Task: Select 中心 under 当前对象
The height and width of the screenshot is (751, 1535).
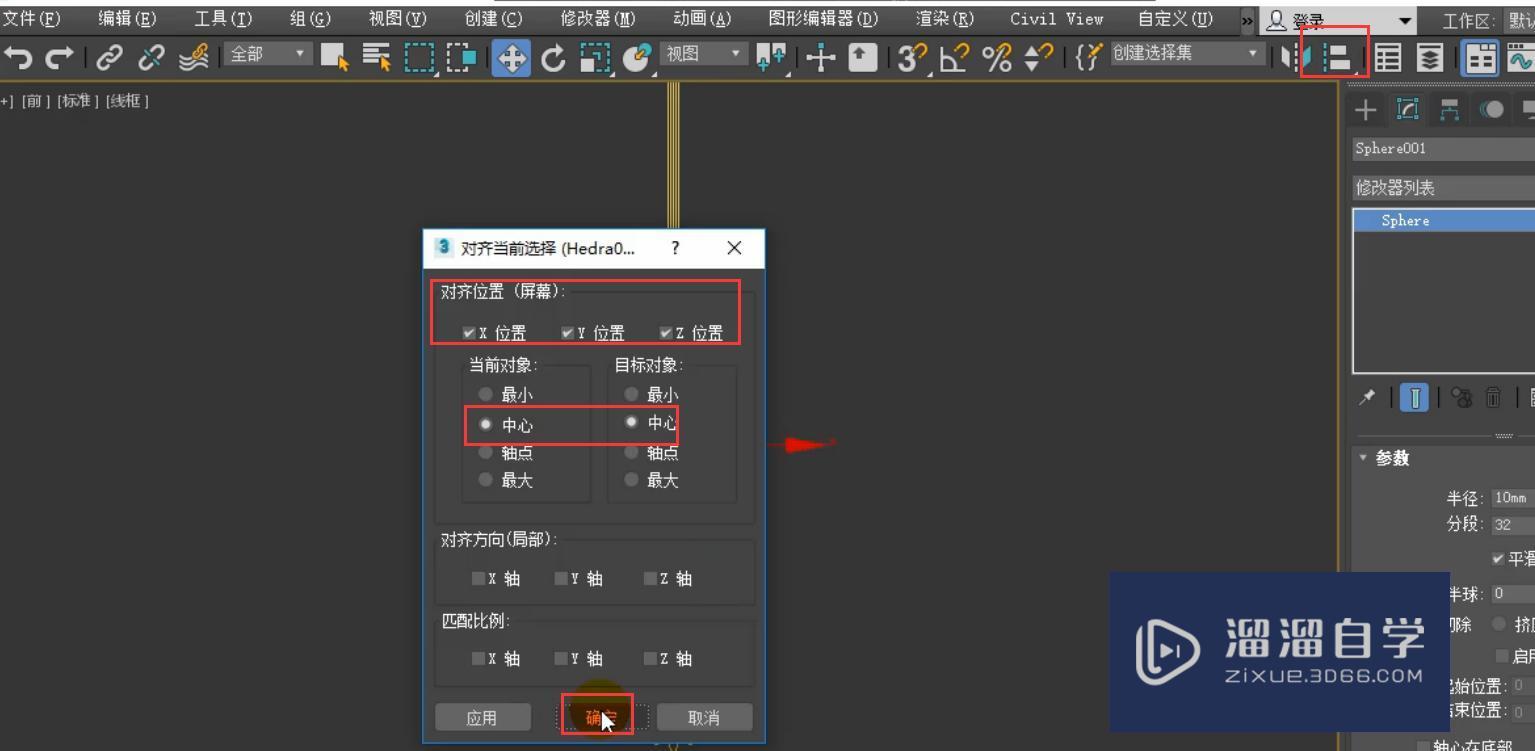Action: [x=486, y=424]
